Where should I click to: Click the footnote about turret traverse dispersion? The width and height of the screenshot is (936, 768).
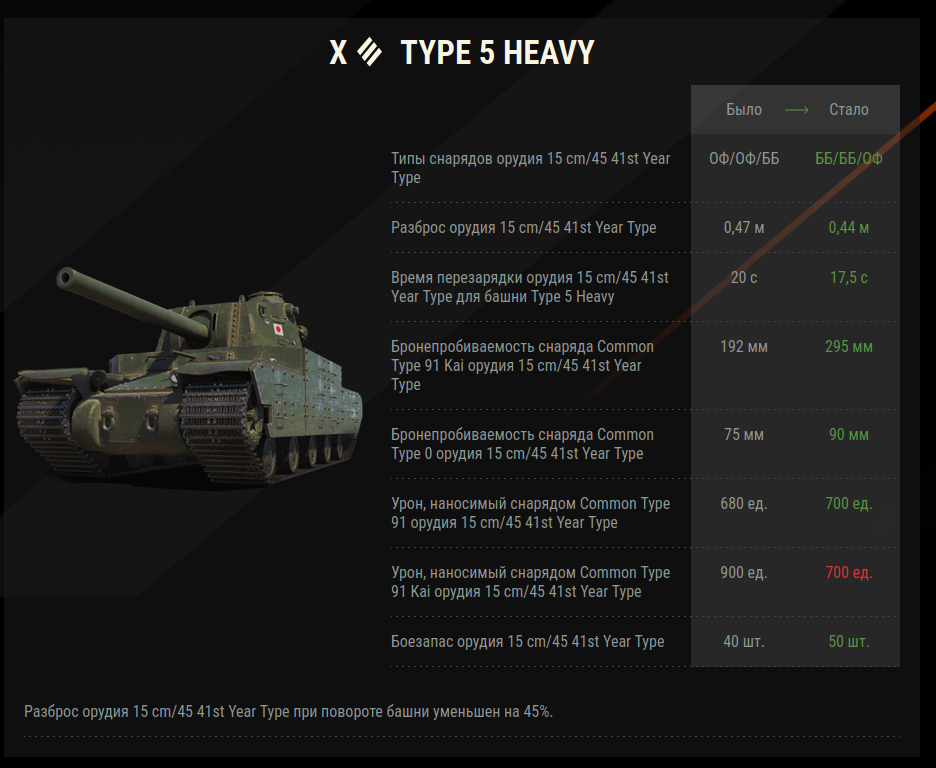tap(288, 711)
